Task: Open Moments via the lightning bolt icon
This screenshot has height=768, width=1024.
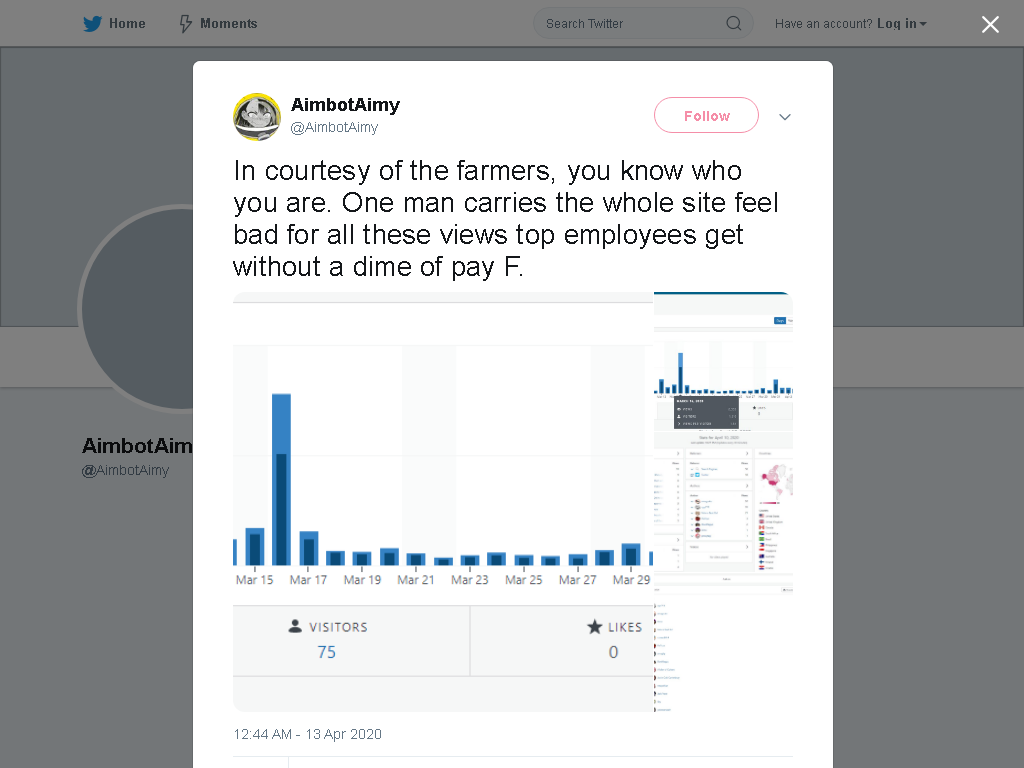Action: click(x=185, y=24)
